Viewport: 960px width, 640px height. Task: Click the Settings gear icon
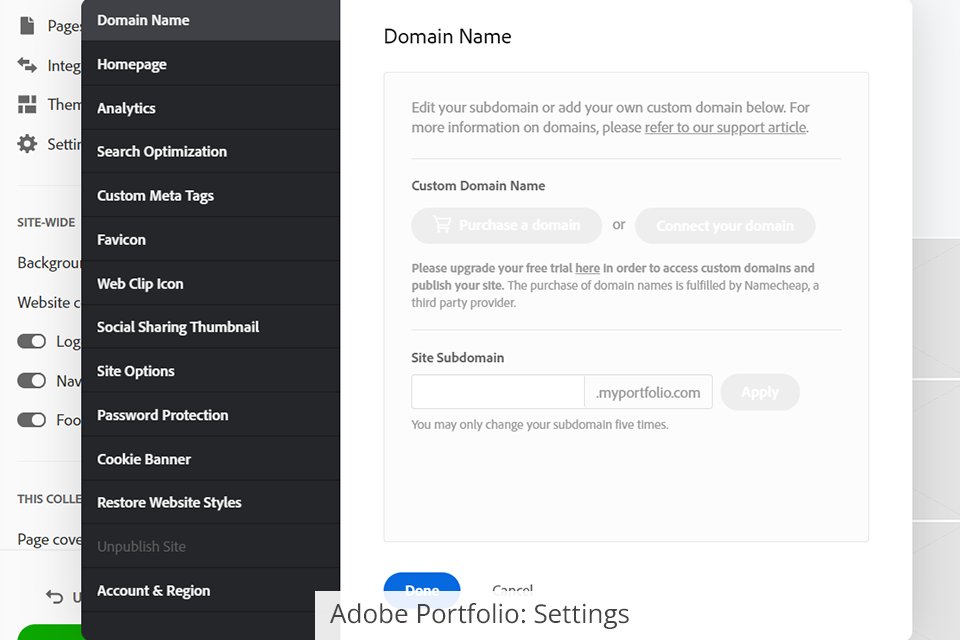coord(27,144)
